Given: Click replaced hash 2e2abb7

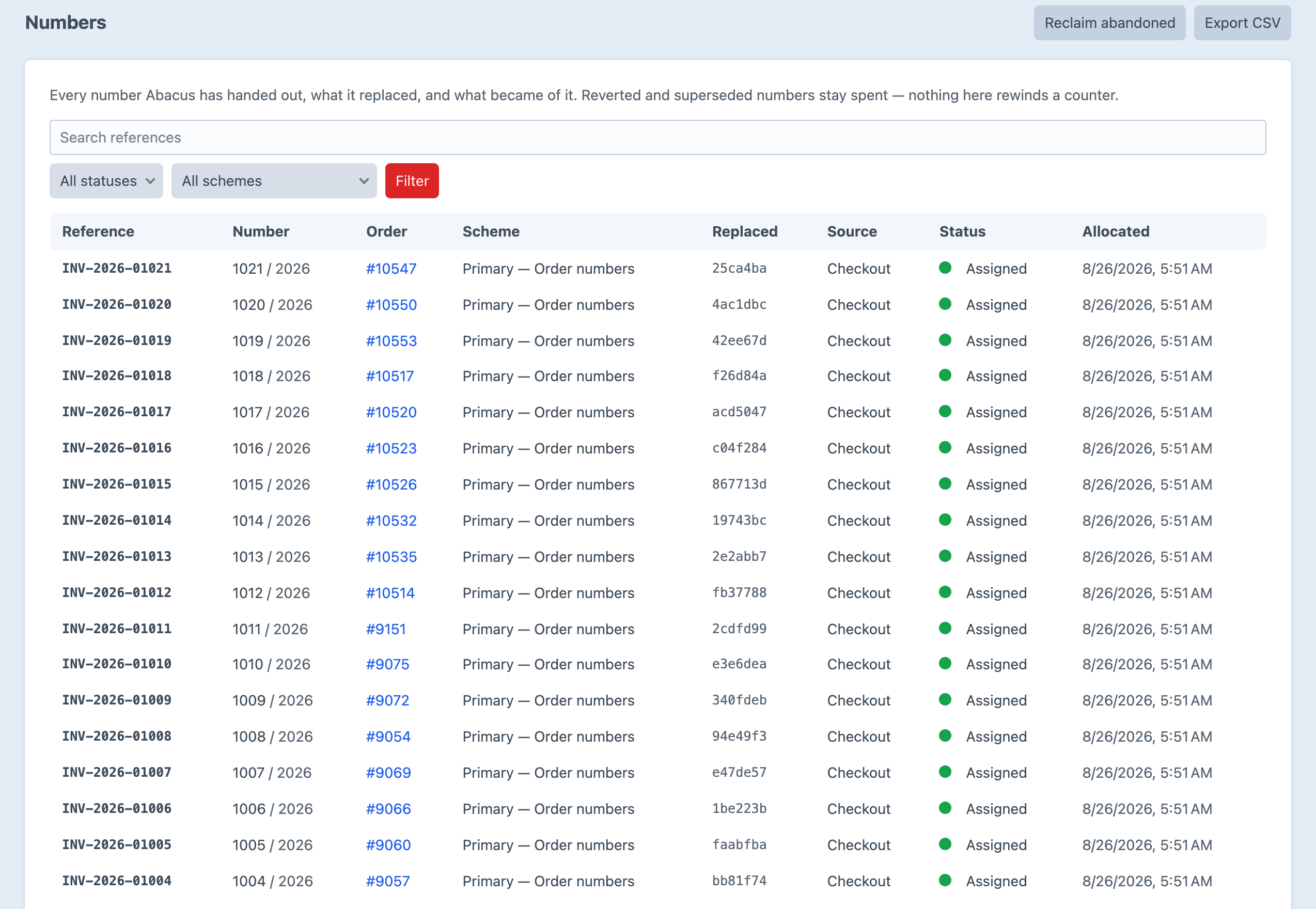Looking at the screenshot, I should point(739,556).
